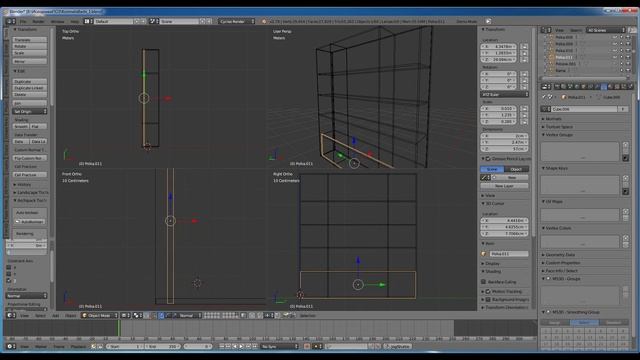Open the Help menu
The height and width of the screenshot is (360, 640).
click(x=75, y=21)
